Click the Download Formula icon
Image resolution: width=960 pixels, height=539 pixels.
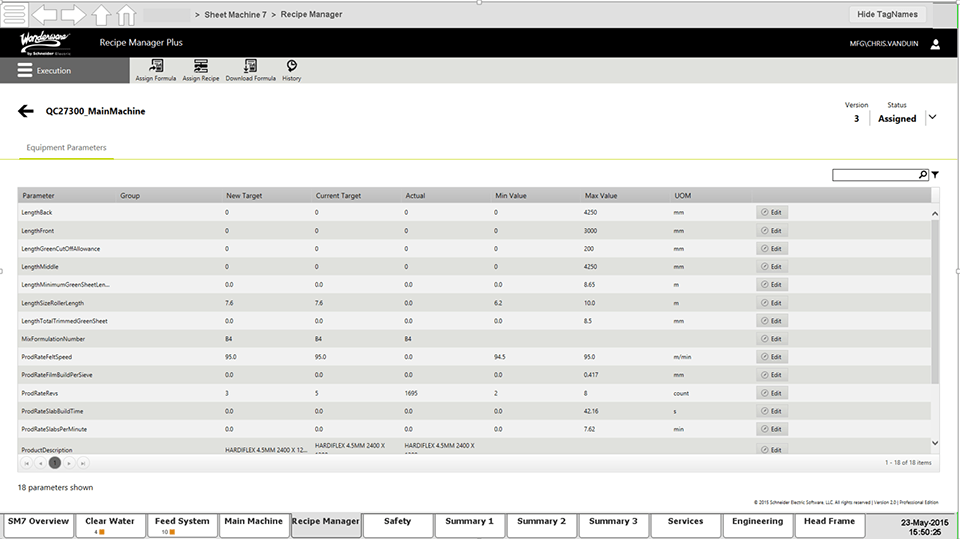[x=250, y=66]
